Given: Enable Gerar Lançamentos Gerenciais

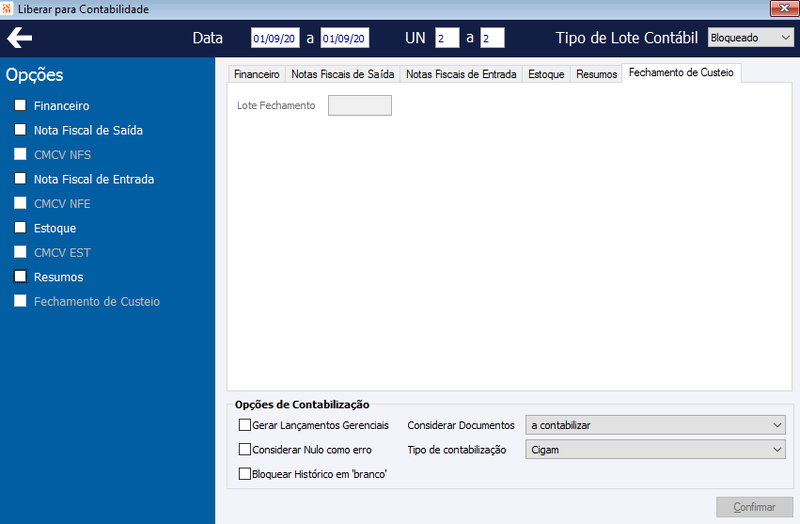Looking at the screenshot, I should click(x=245, y=425).
